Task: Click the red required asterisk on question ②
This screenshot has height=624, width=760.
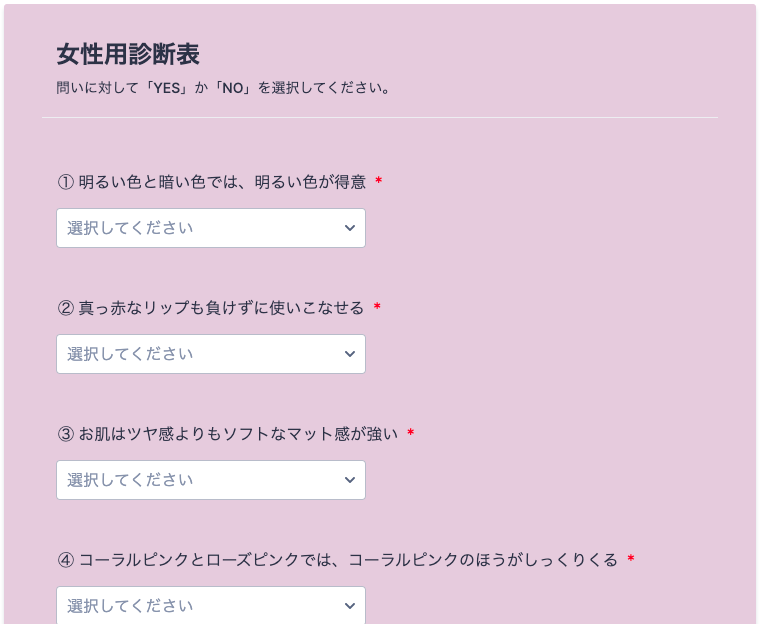Action: click(x=377, y=307)
